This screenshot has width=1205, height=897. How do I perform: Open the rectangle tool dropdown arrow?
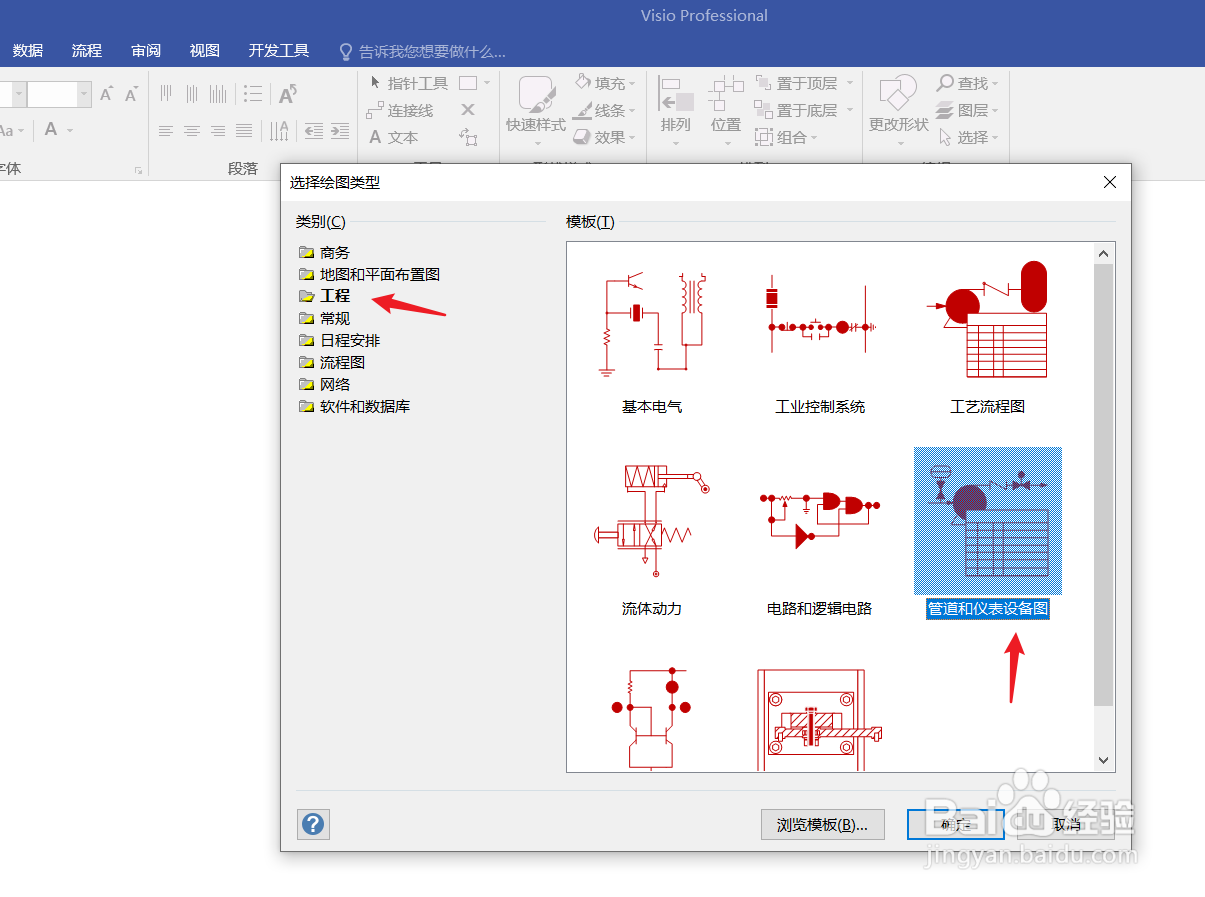(x=487, y=83)
